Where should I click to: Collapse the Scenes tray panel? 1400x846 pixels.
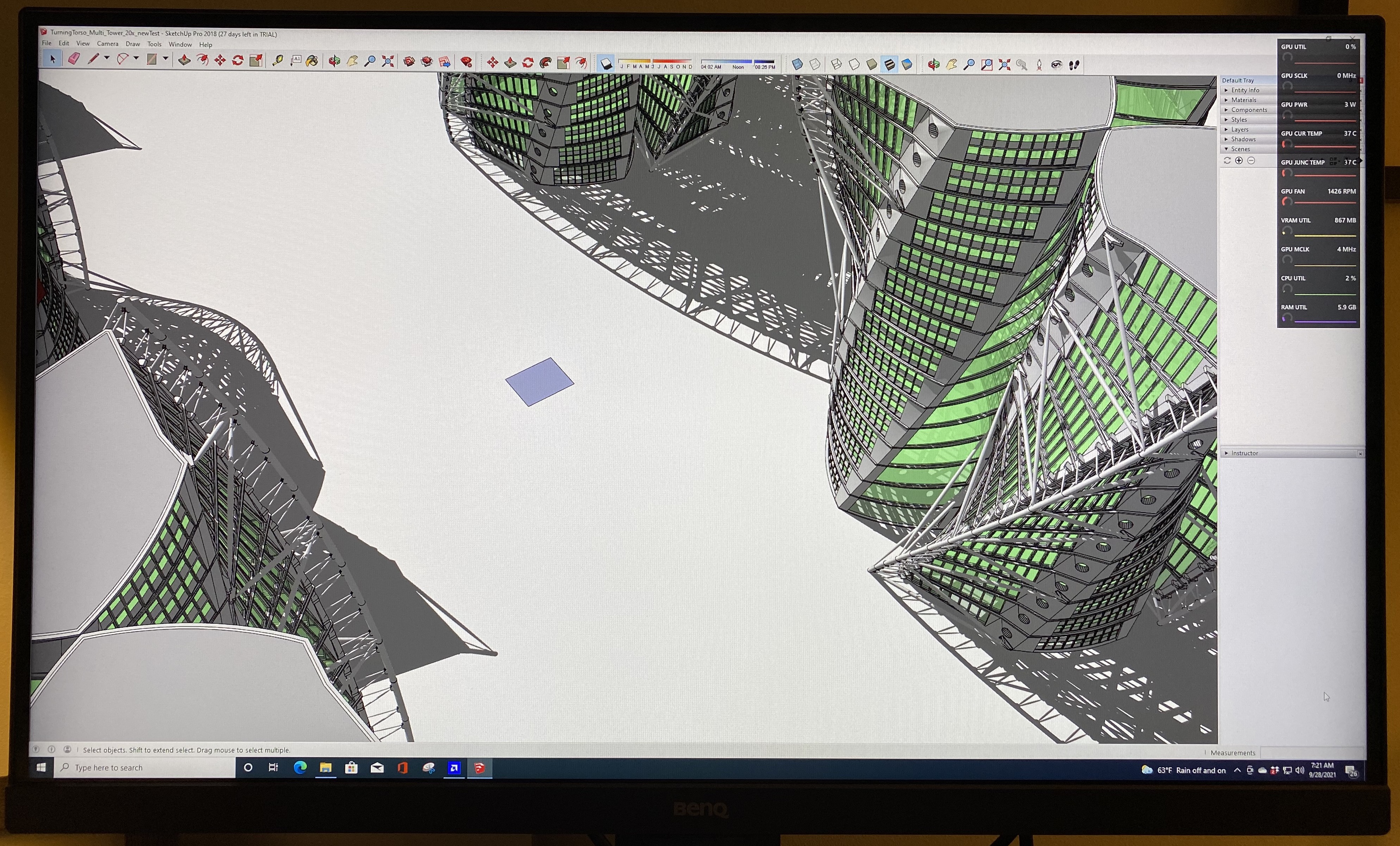point(1240,149)
